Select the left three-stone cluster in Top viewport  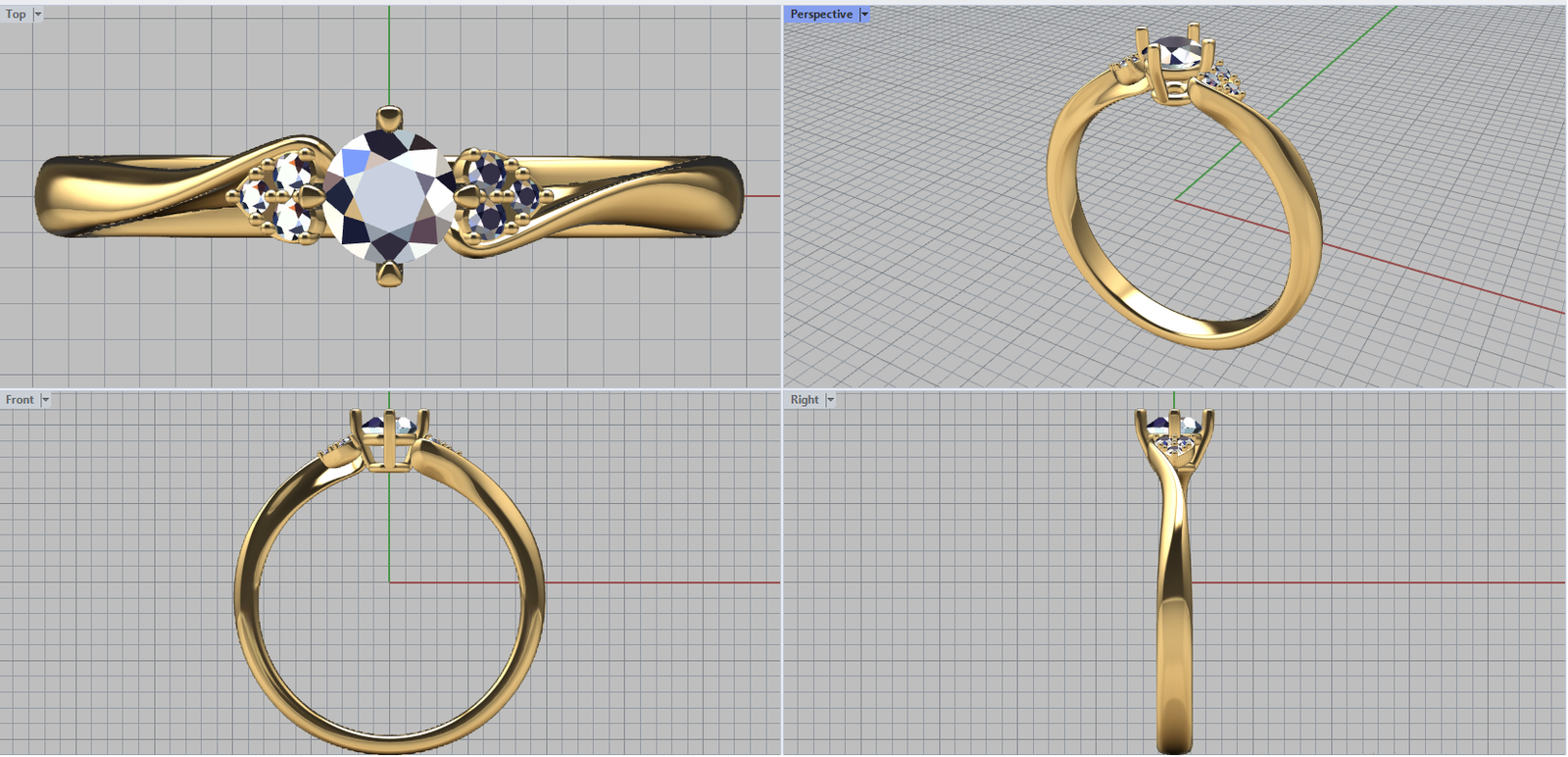tap(279, 196)
